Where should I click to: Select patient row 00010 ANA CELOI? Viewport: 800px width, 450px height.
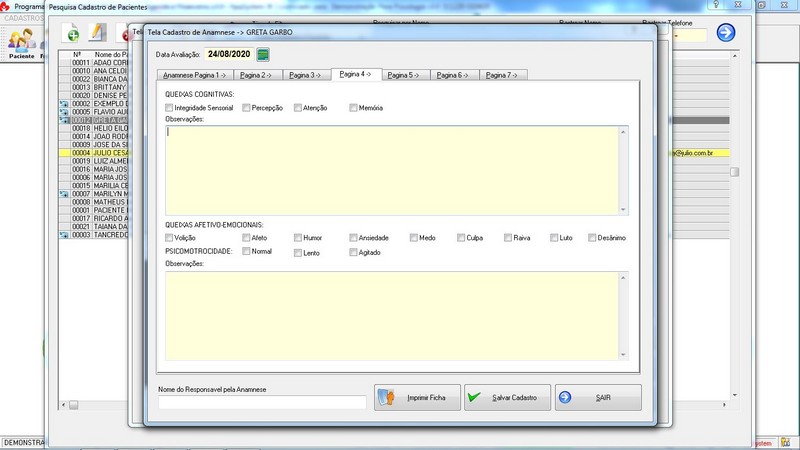click(x=94, y=70)
